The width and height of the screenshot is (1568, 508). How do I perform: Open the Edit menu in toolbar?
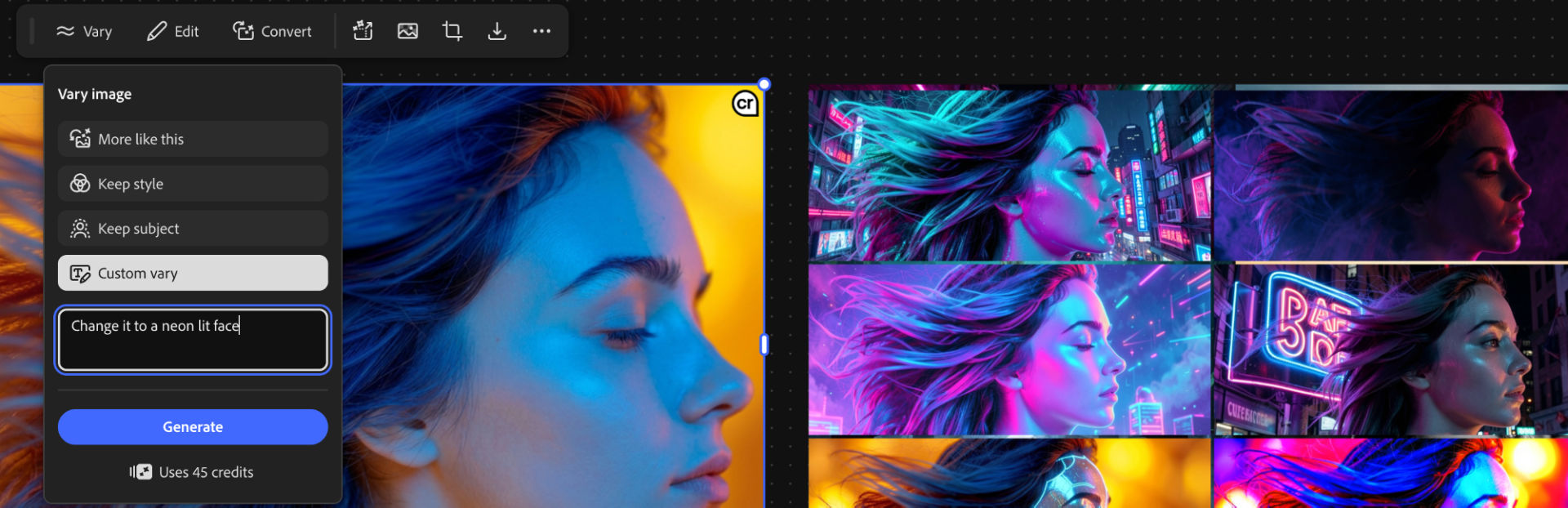point(172,31)
